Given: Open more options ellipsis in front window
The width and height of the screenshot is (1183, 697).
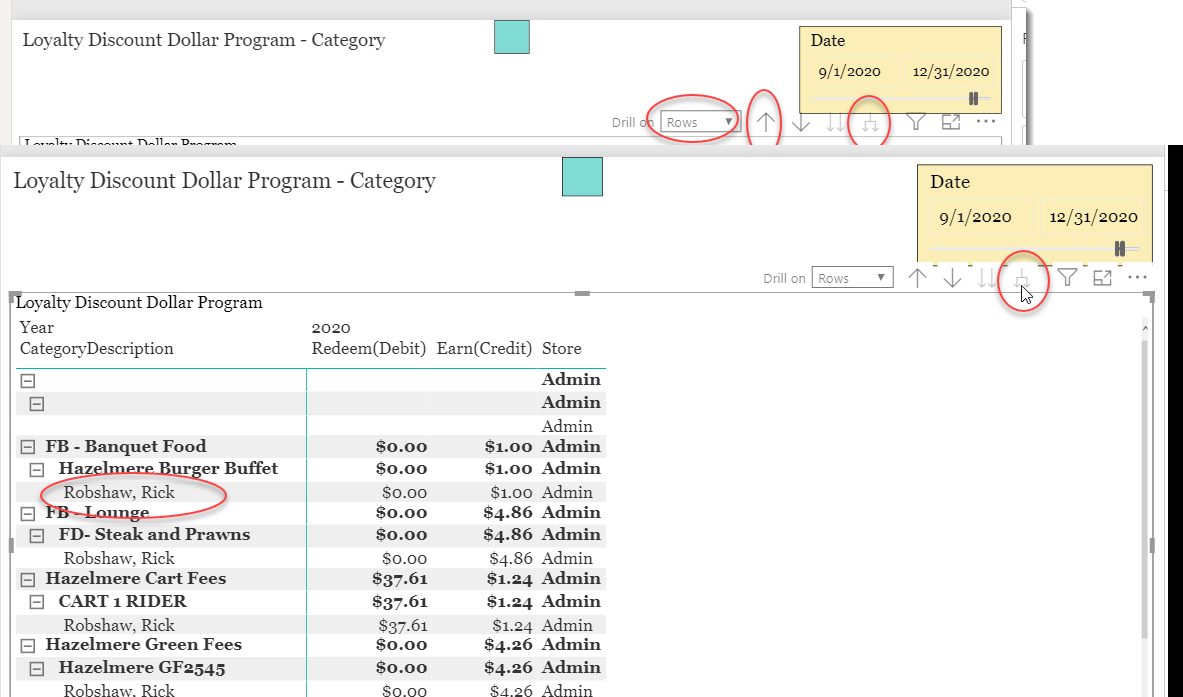Looking at the screenshot, I should 1137,277.
